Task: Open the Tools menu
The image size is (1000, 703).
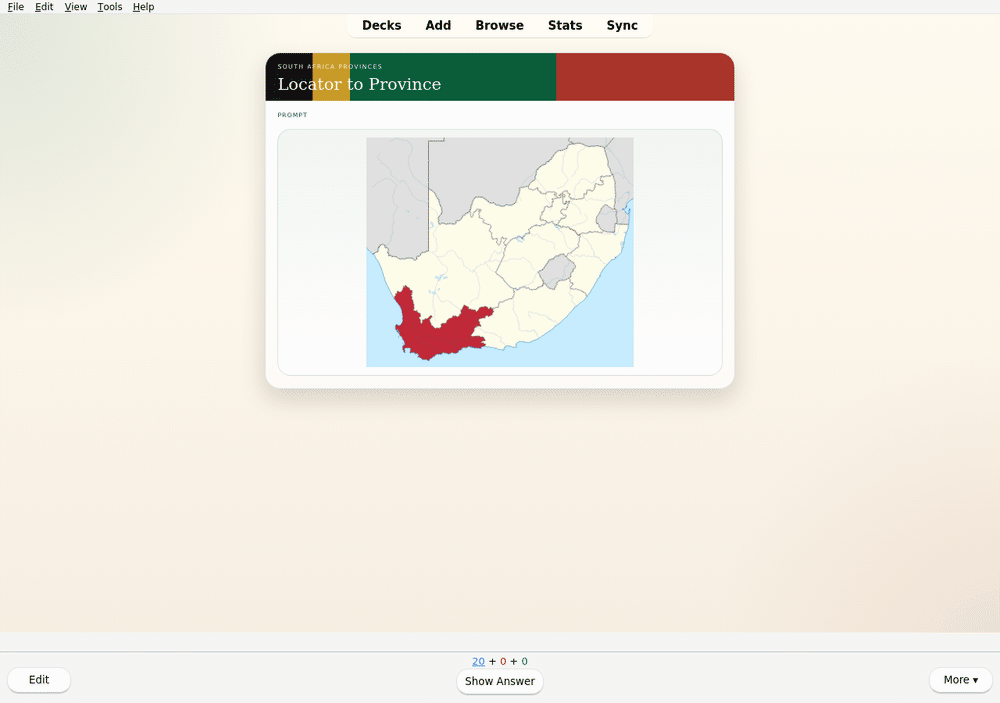Action: tap(110, 6)
